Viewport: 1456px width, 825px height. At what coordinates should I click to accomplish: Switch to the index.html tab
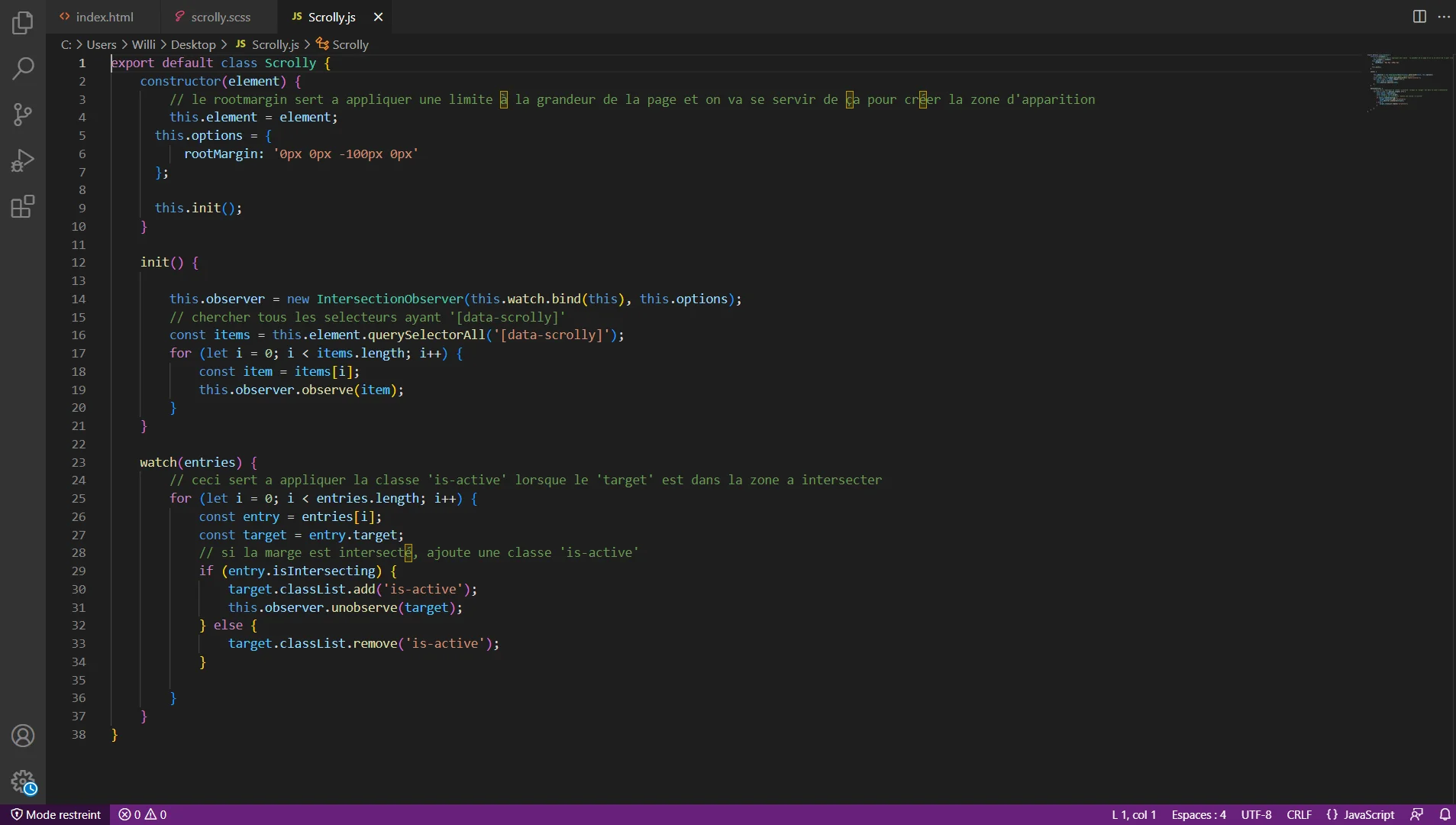104,17
